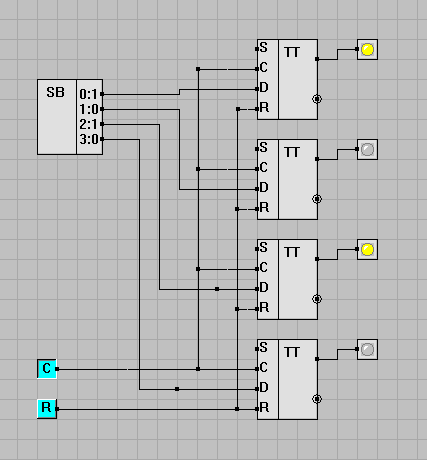The image size is (427, 460).
Task: Click inverted output pin of bottom flip-flop
Action: click(x=317, y=399)
